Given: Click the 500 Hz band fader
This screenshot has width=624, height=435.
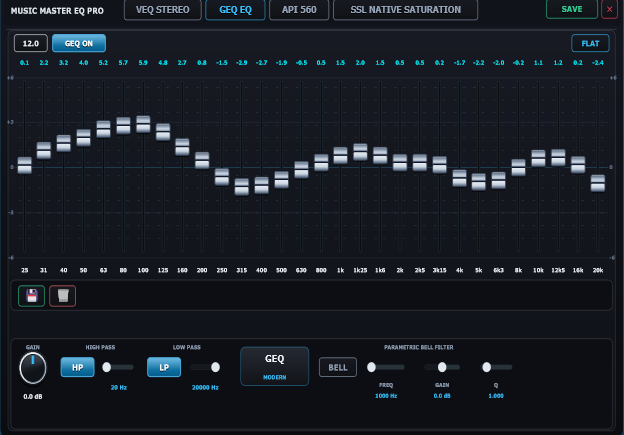Looking at the screenshot, I should click(281, 180).
